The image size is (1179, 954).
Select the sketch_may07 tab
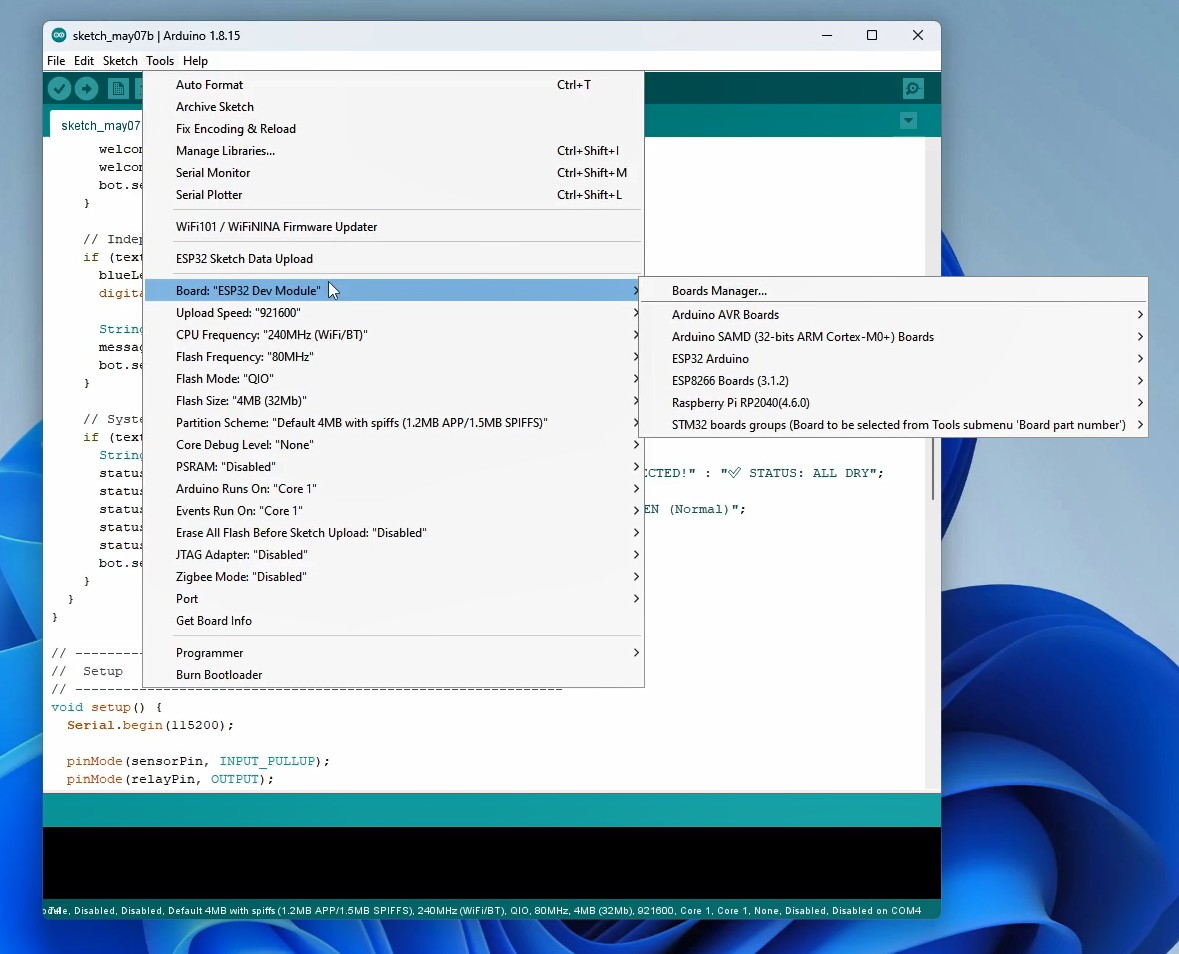(96, 125)
